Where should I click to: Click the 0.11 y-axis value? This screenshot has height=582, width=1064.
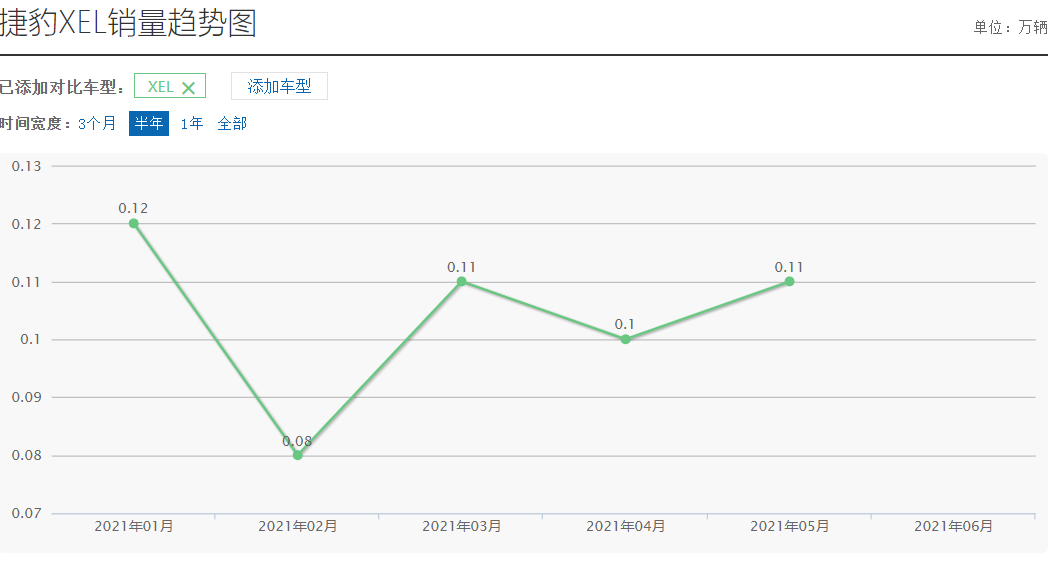[26, 282]
